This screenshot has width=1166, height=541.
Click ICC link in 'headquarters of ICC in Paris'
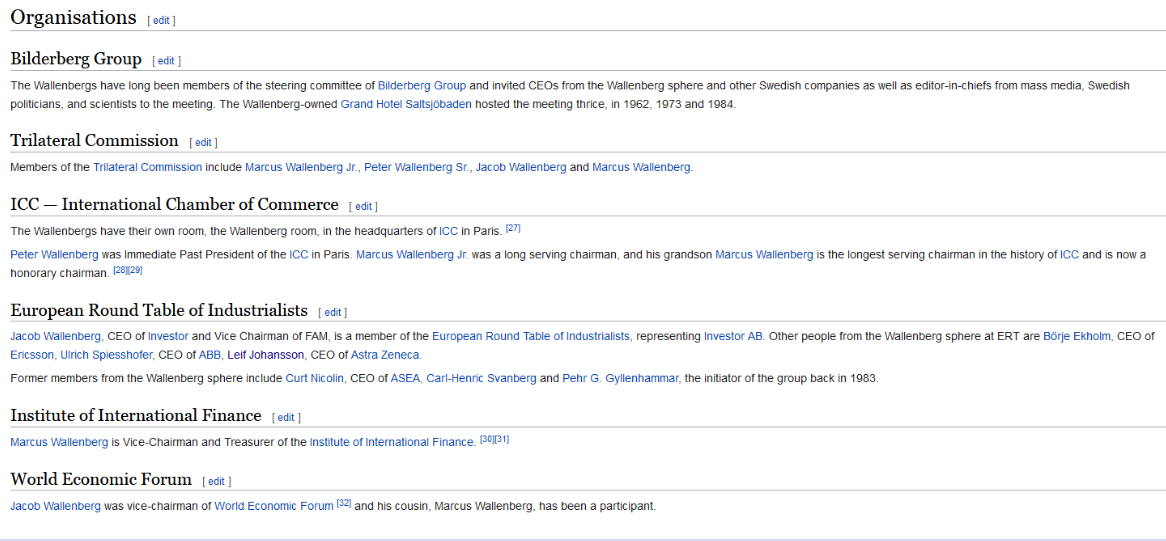[x=448, y=231]
